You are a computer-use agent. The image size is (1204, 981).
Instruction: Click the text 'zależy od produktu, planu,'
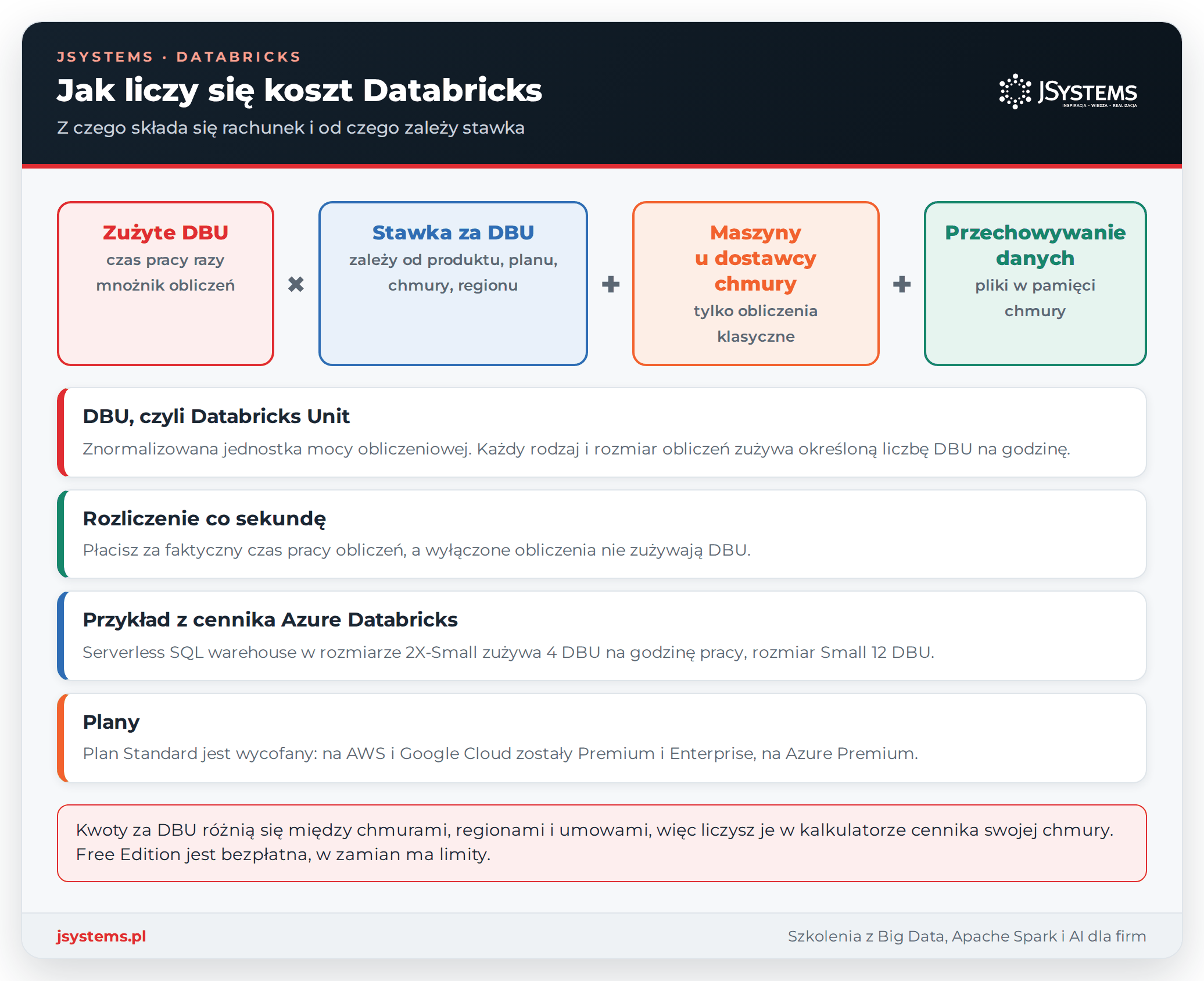pos(453,260)
